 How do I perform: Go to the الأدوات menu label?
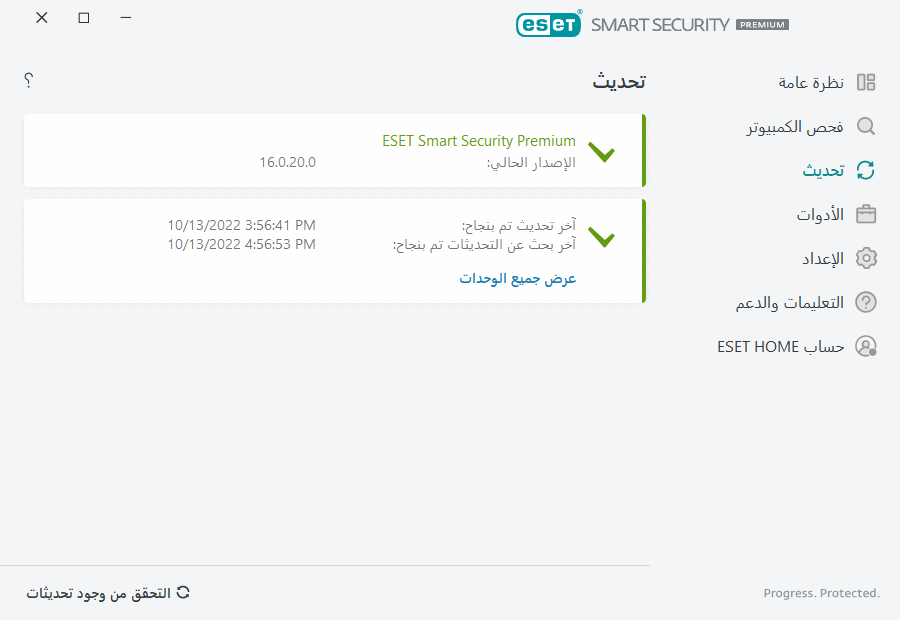[x=820, y=214]
